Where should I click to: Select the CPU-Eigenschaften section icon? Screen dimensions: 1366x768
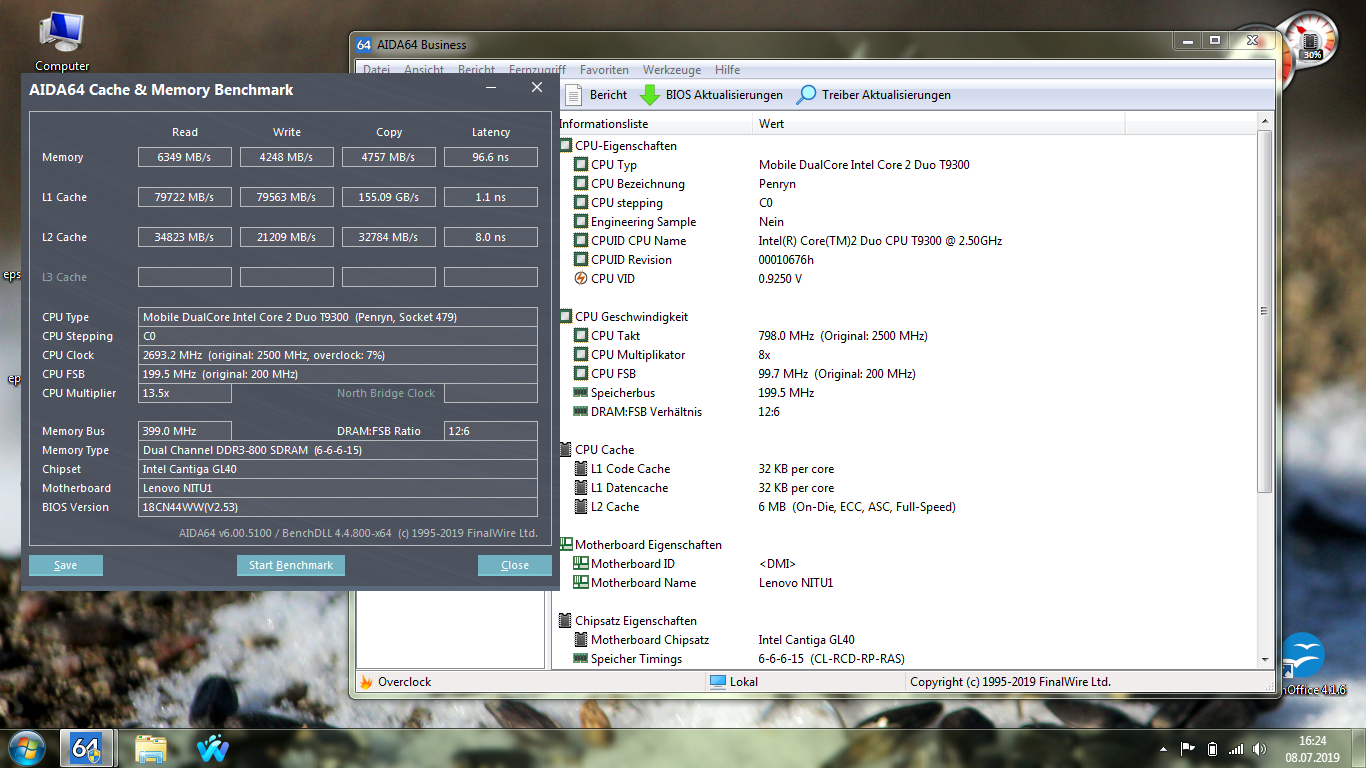[565, 146]
